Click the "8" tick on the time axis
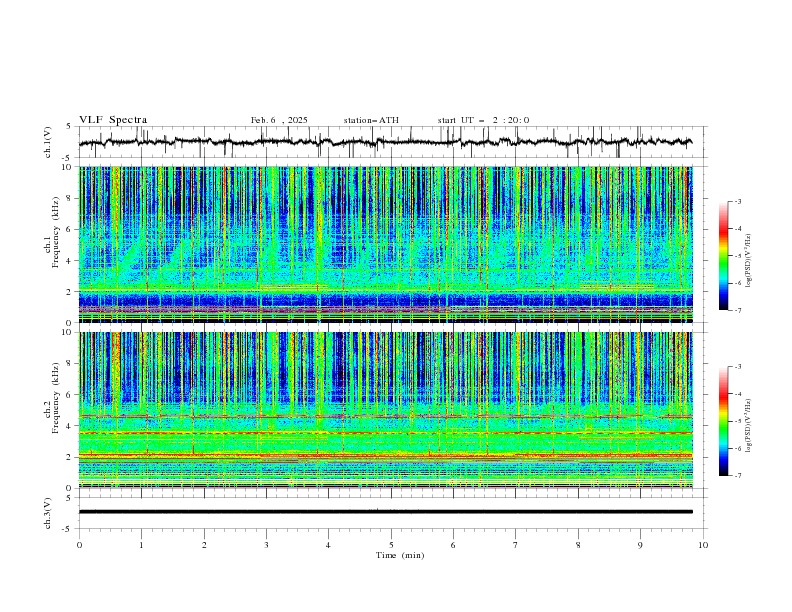 (578, 545)
